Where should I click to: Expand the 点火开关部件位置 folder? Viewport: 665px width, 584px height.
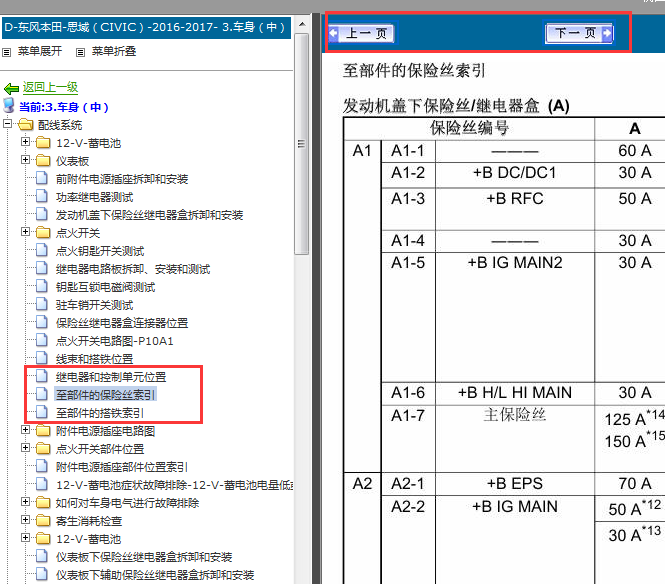tap(25, 448)
